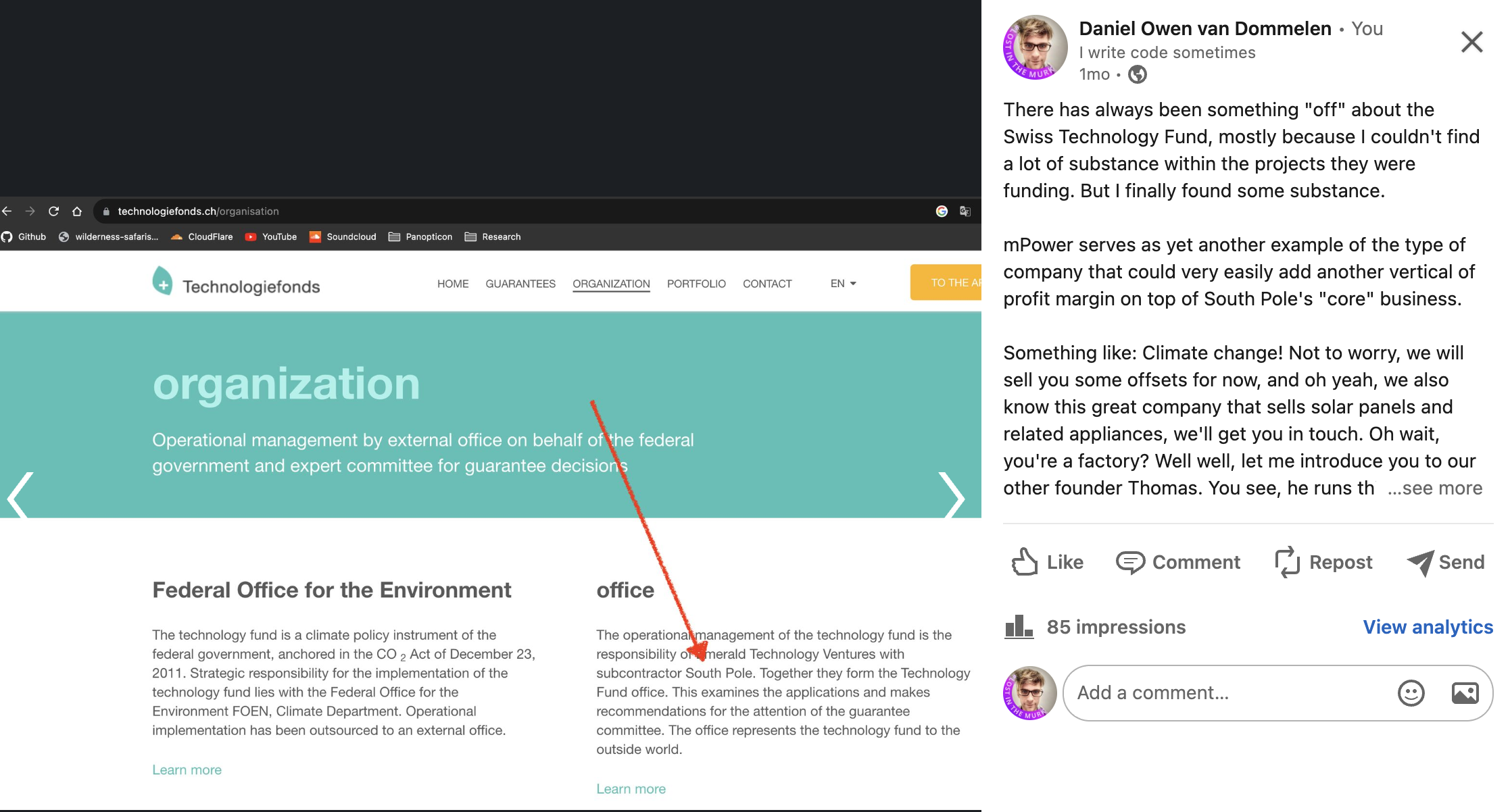Send the post via the Send button
Image resolution: width=1510 pixels, height=812 pixels.
point(1445,562)
